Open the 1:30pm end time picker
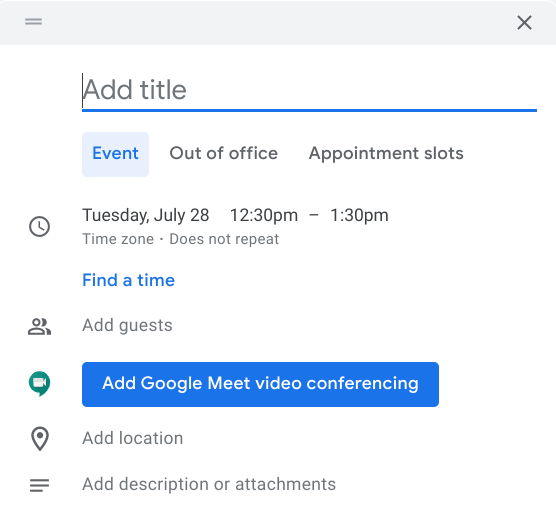This screenshot has height=514, width=556. click(x=359, y=215)
